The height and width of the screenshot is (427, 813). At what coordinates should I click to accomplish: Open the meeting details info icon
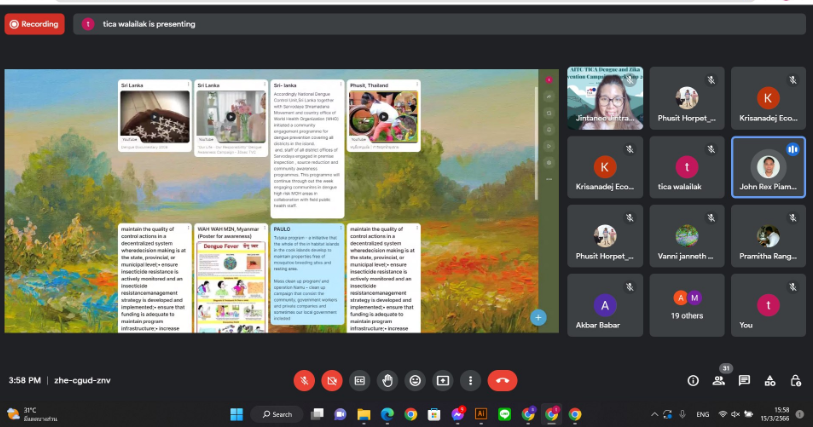coord(693,380)
